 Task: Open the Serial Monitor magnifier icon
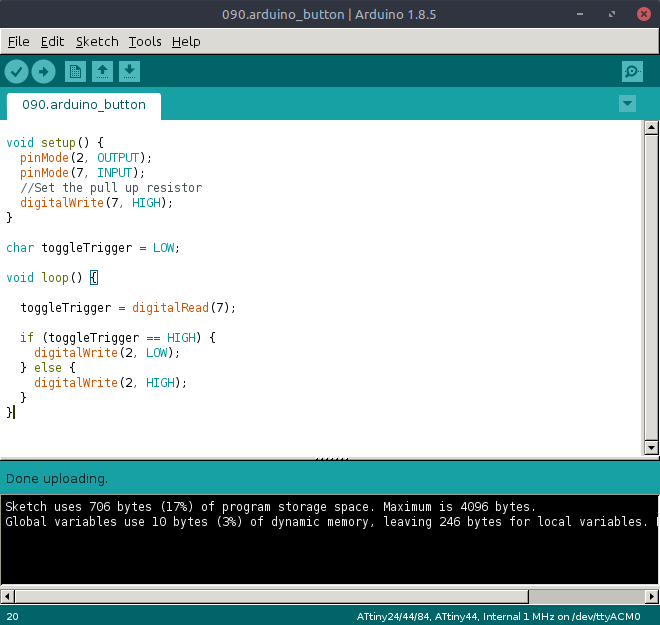click(x=632, y=72)
